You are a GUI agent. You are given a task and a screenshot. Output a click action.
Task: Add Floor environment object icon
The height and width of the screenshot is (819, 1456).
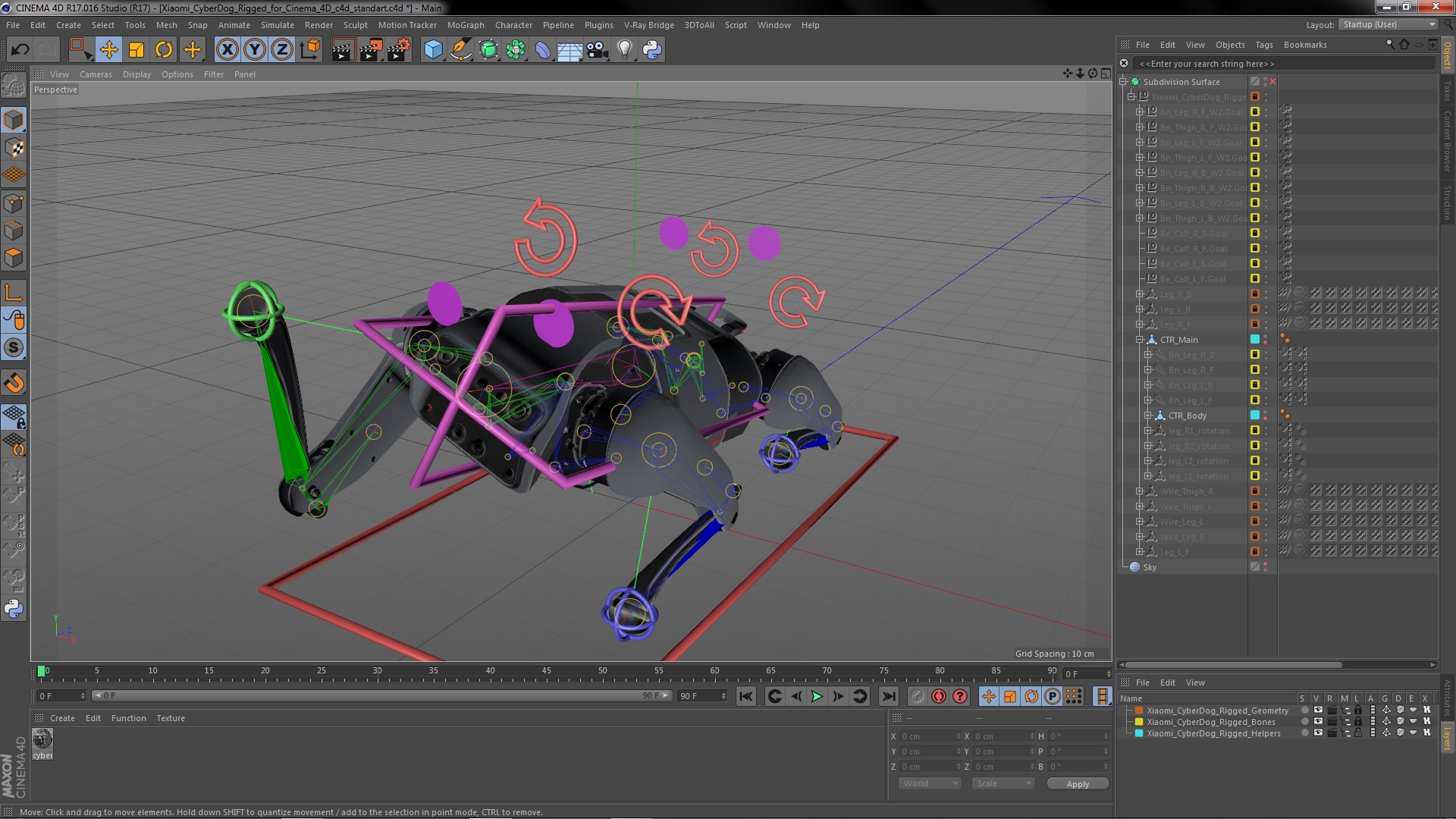point(570,50)
